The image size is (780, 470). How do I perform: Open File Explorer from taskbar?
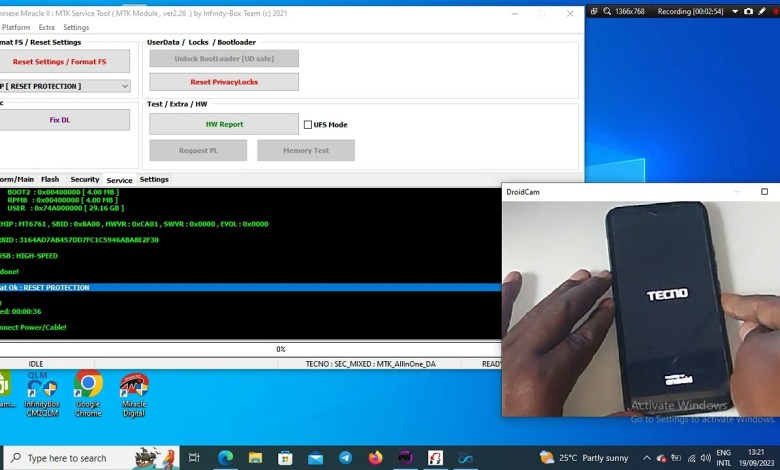[x=255, y=458]
